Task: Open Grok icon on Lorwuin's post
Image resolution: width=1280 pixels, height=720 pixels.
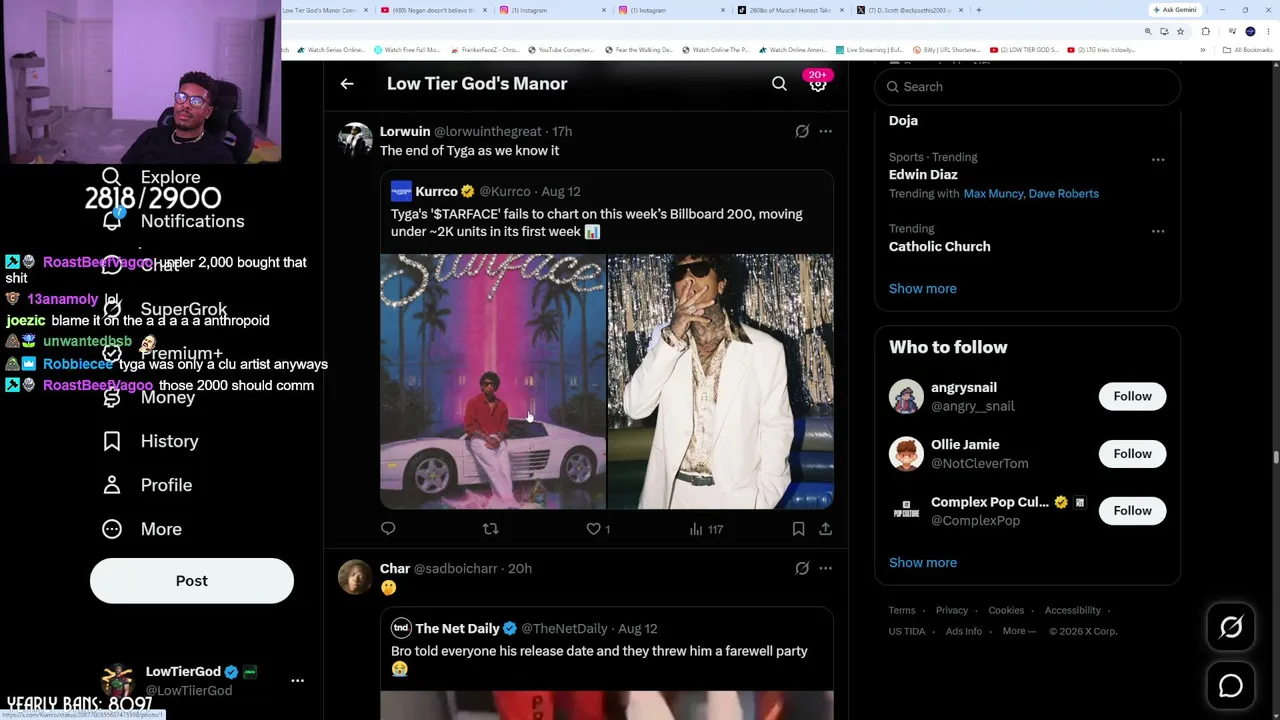Action: point(802,131)
